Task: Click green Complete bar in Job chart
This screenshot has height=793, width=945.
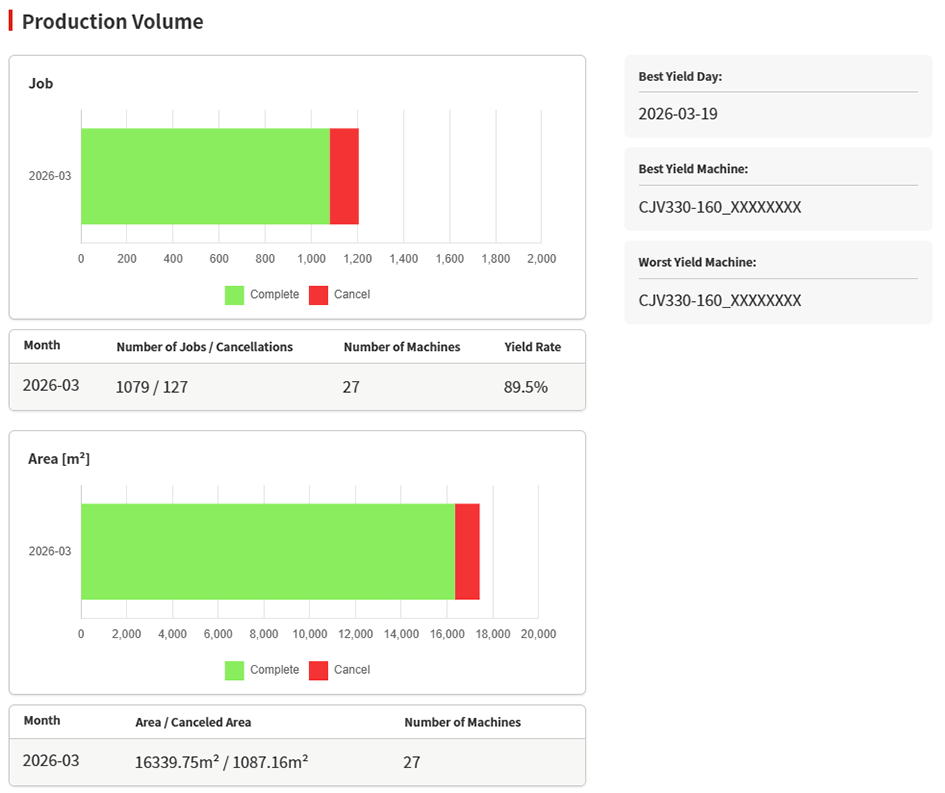Action: tap(206, 177)
